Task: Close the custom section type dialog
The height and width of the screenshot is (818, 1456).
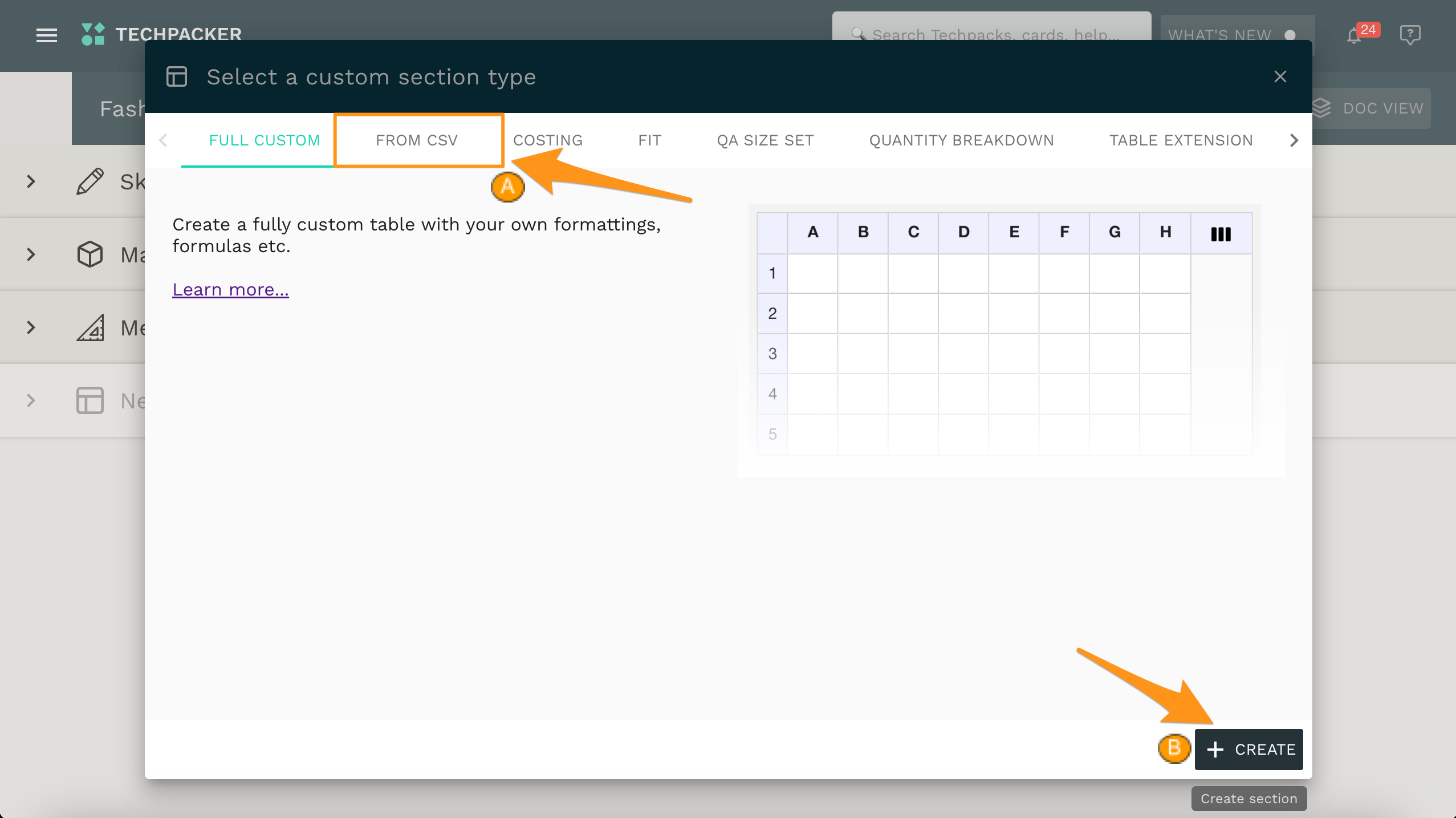Action: point(1280,76)
